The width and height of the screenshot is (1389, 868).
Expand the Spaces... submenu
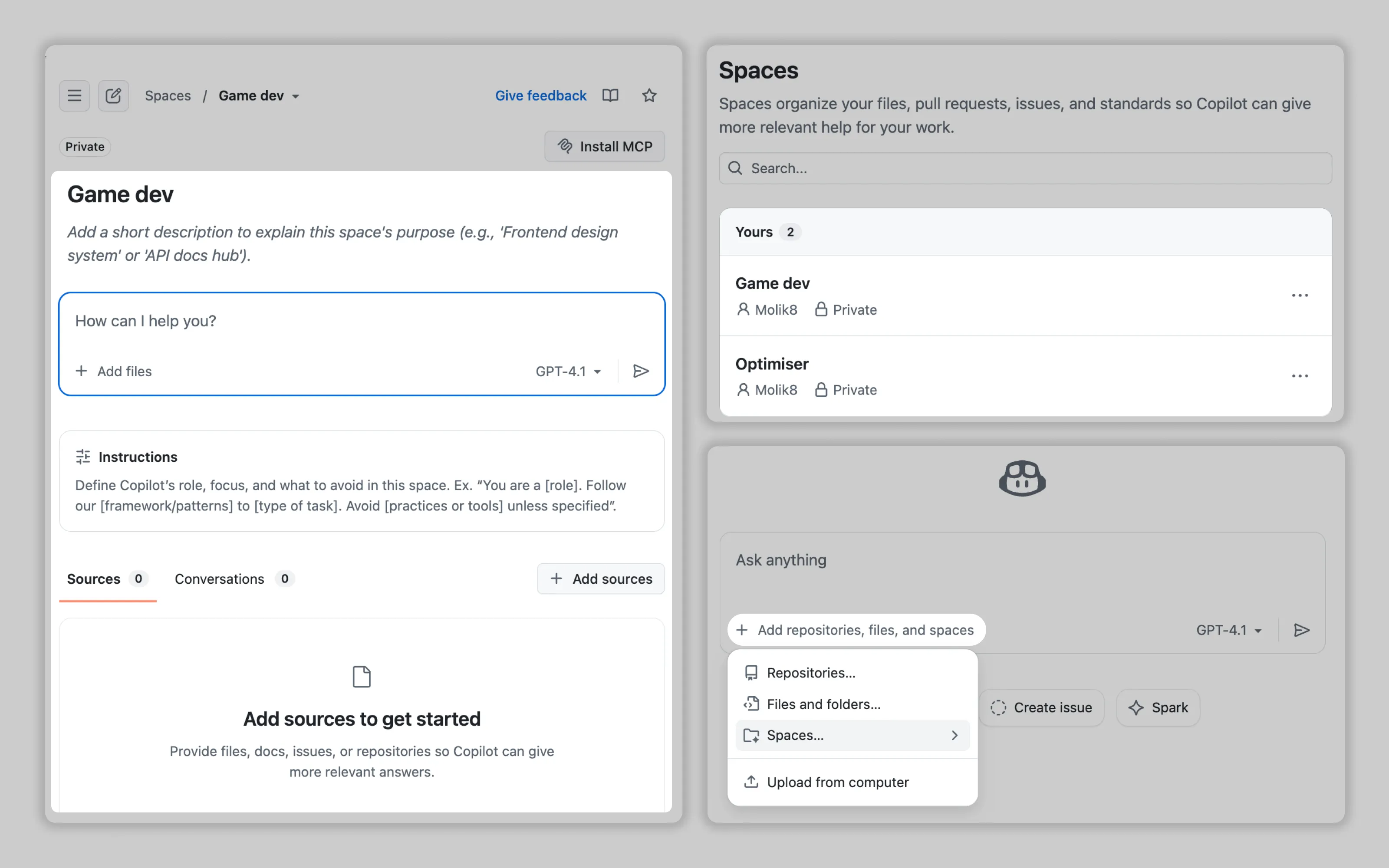coord(852,735)
